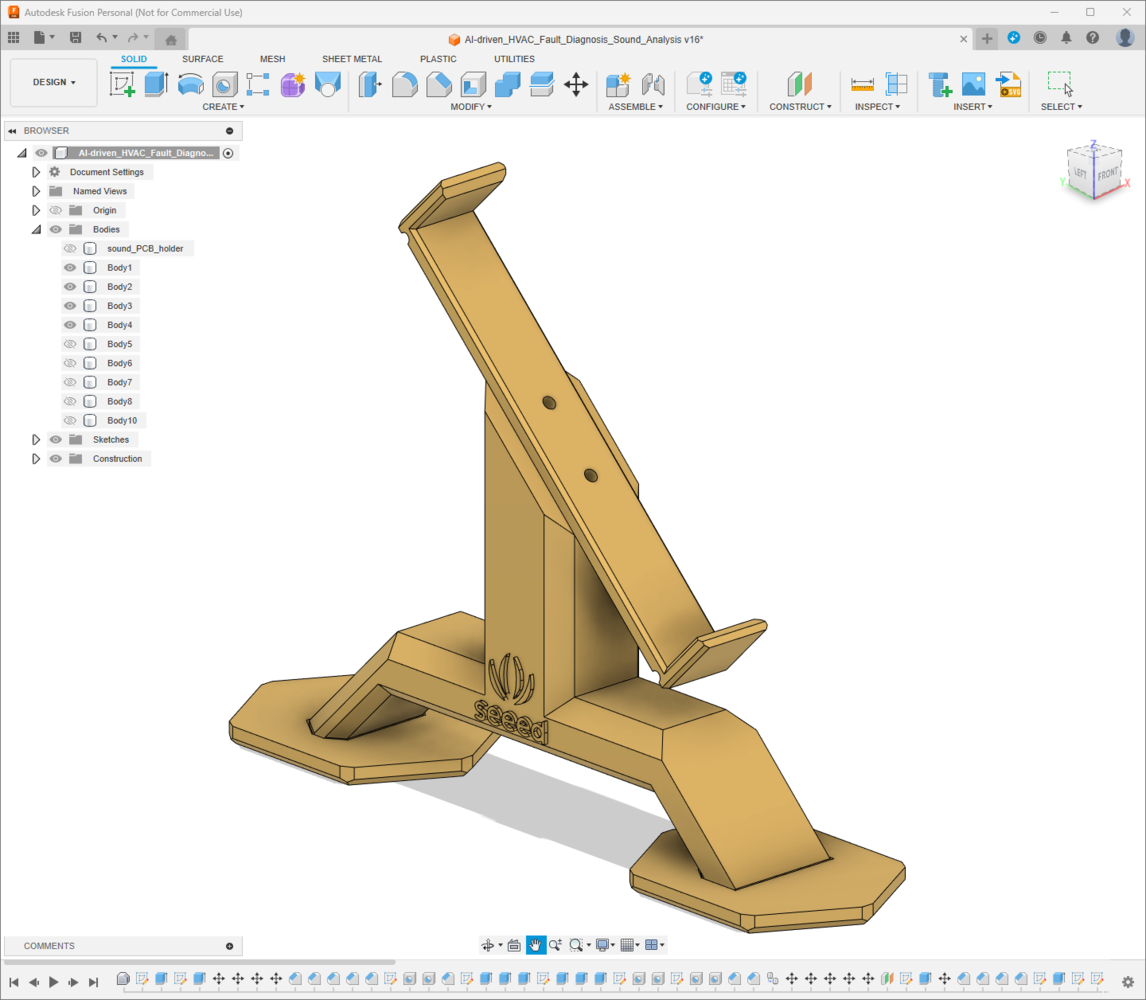Activate the Move/Copy tool
Screen dimensions: 1146x1000
coord(576,84)
